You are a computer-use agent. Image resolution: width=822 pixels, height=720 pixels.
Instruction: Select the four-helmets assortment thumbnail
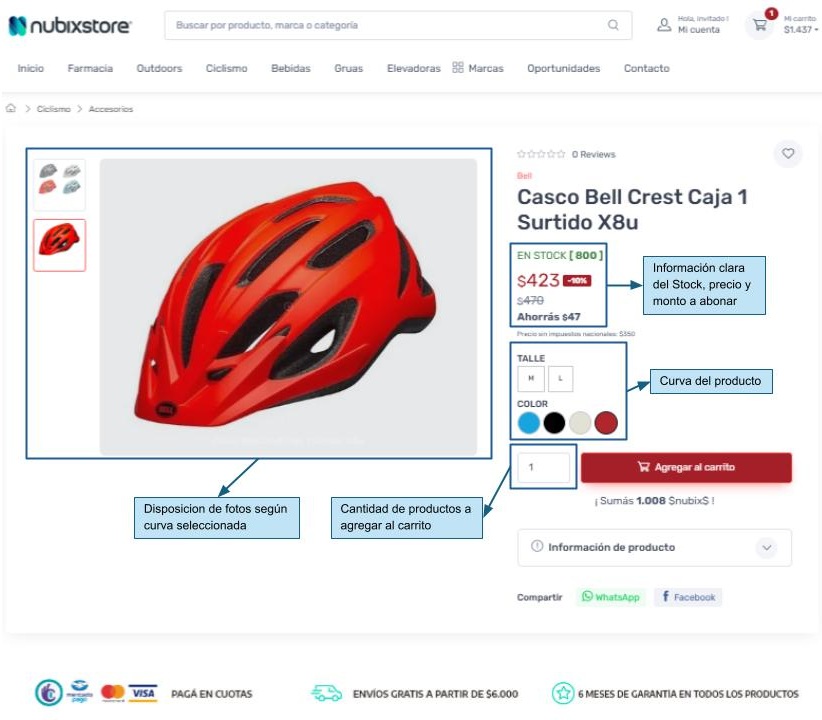tap(60, 184)
